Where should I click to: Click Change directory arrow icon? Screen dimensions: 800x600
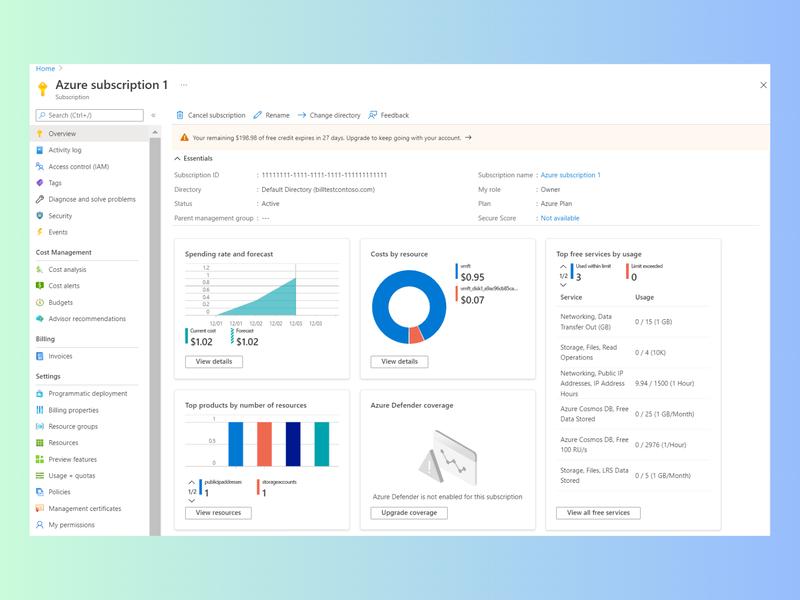(302, 115)
